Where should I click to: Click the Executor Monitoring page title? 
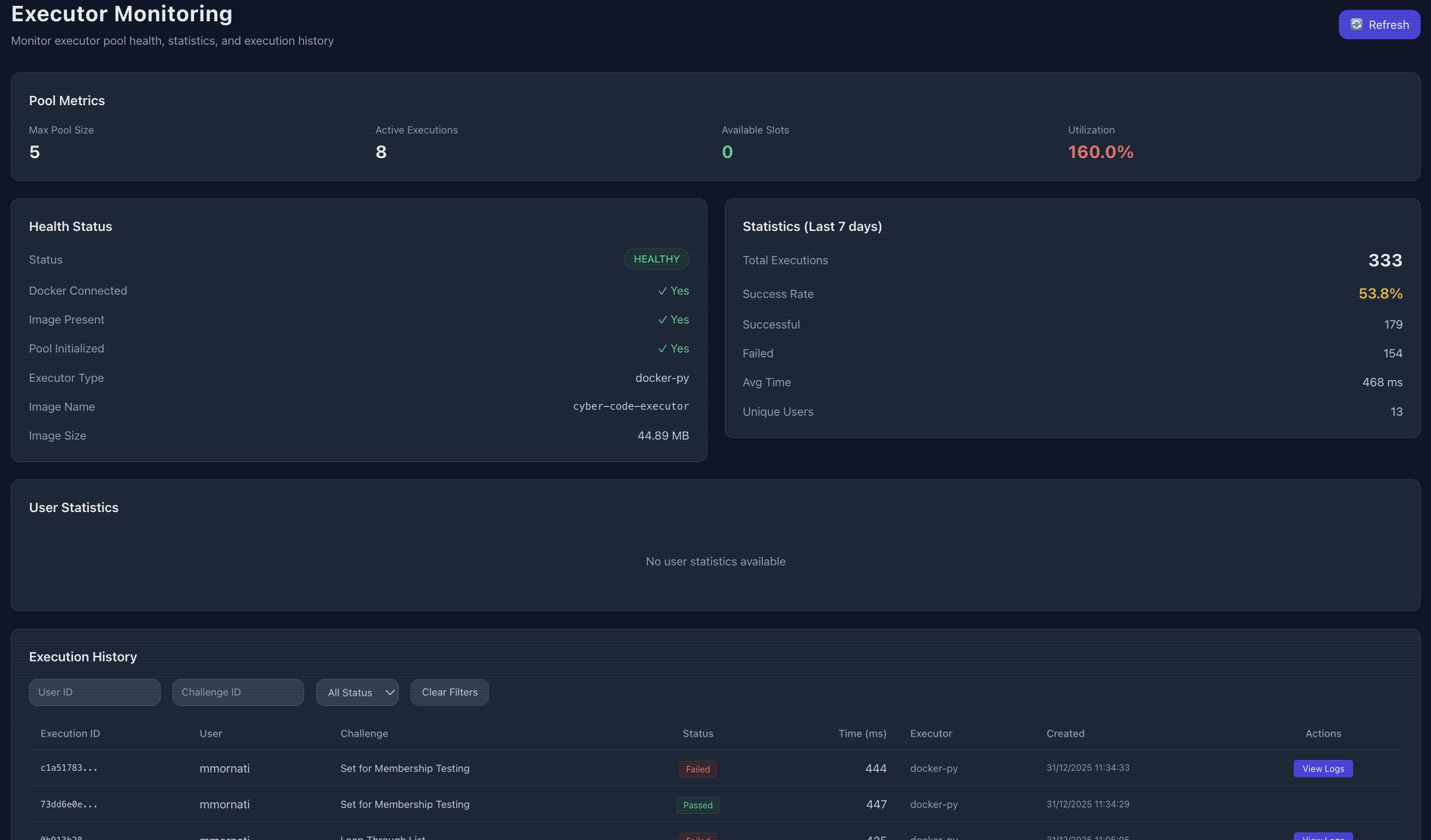122,14
